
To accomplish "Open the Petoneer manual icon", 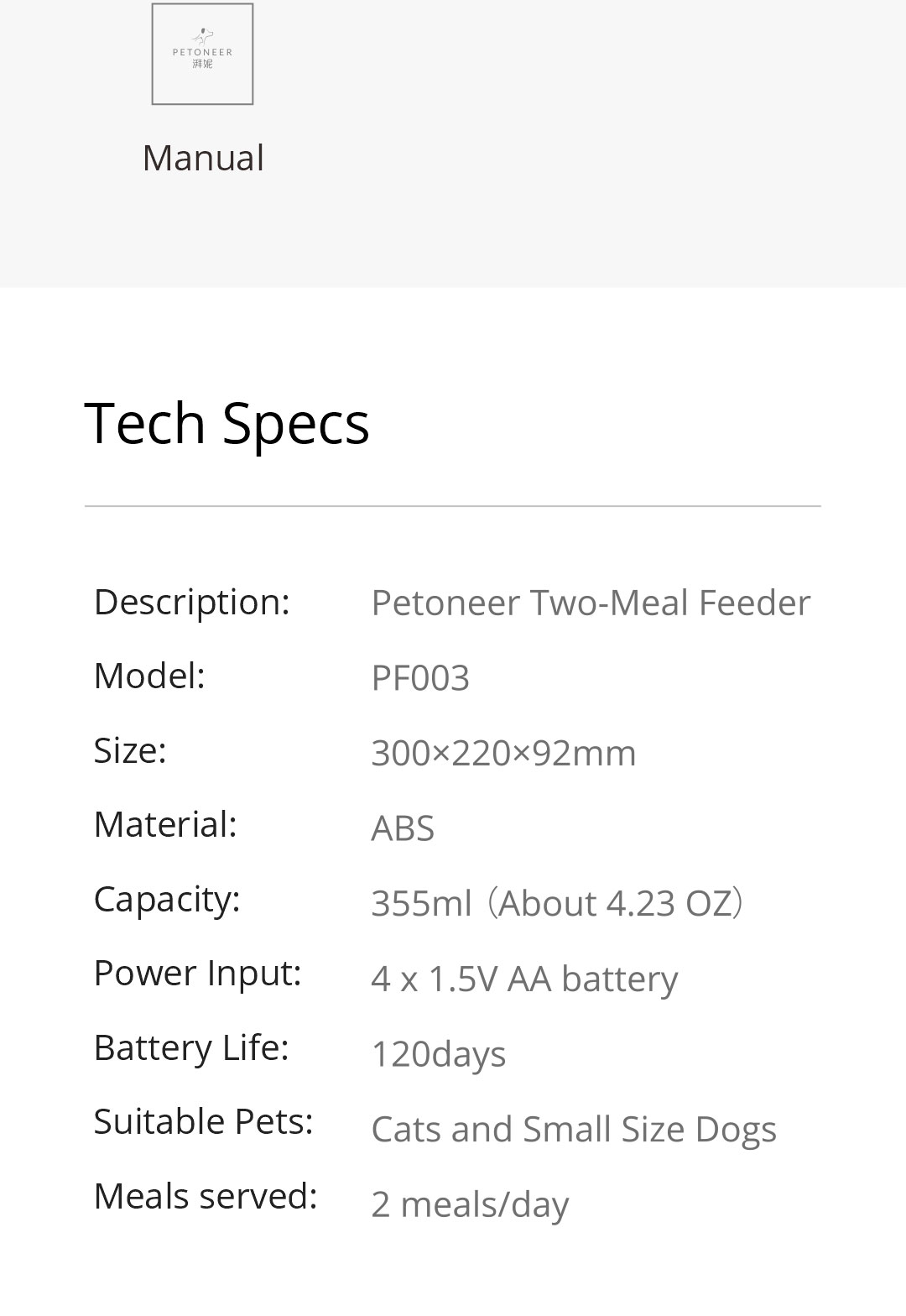I will tap(202, 54).
